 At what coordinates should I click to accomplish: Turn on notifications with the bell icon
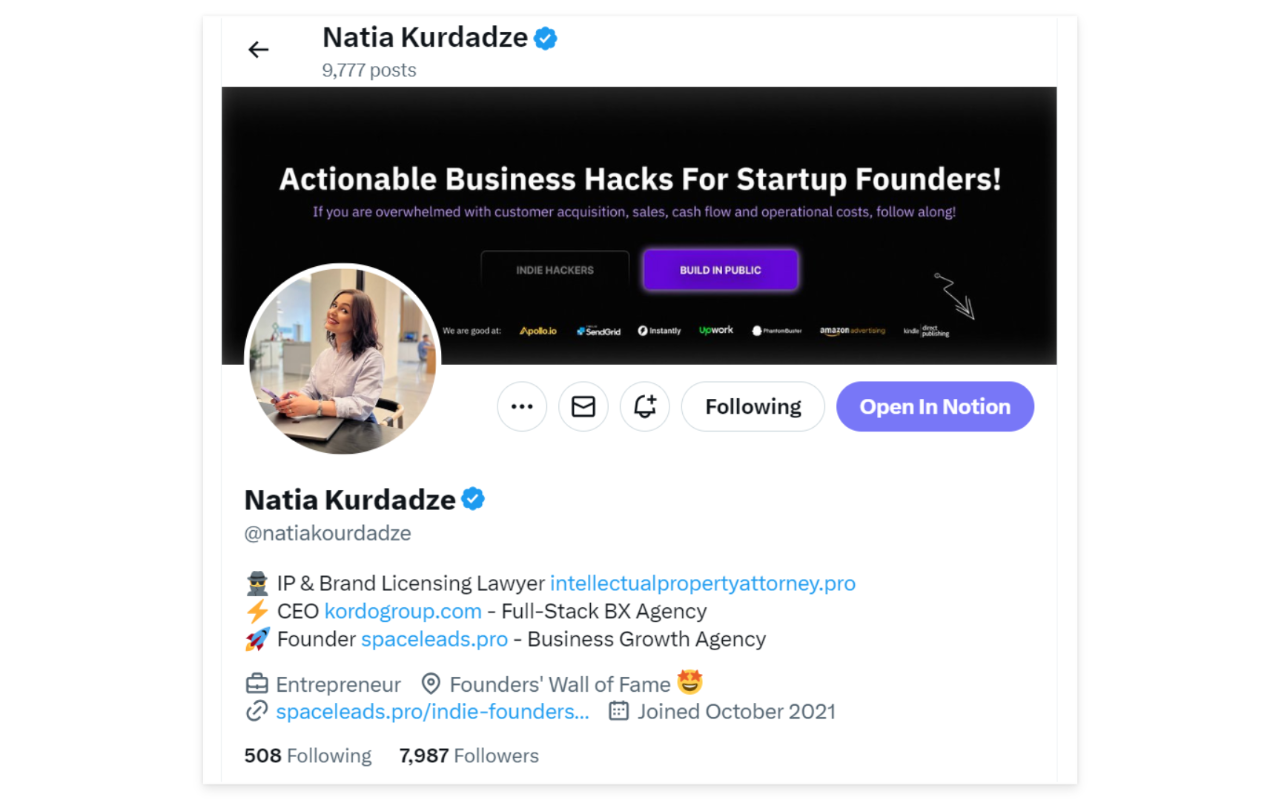pyautogui.click(x=645, y=407)
